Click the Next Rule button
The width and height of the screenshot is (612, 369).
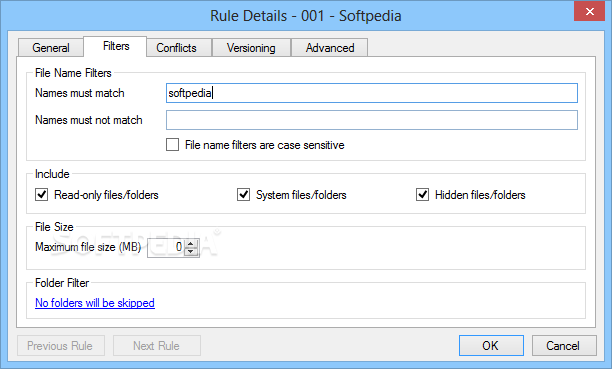pyautogui.click(x=157, y=346)
